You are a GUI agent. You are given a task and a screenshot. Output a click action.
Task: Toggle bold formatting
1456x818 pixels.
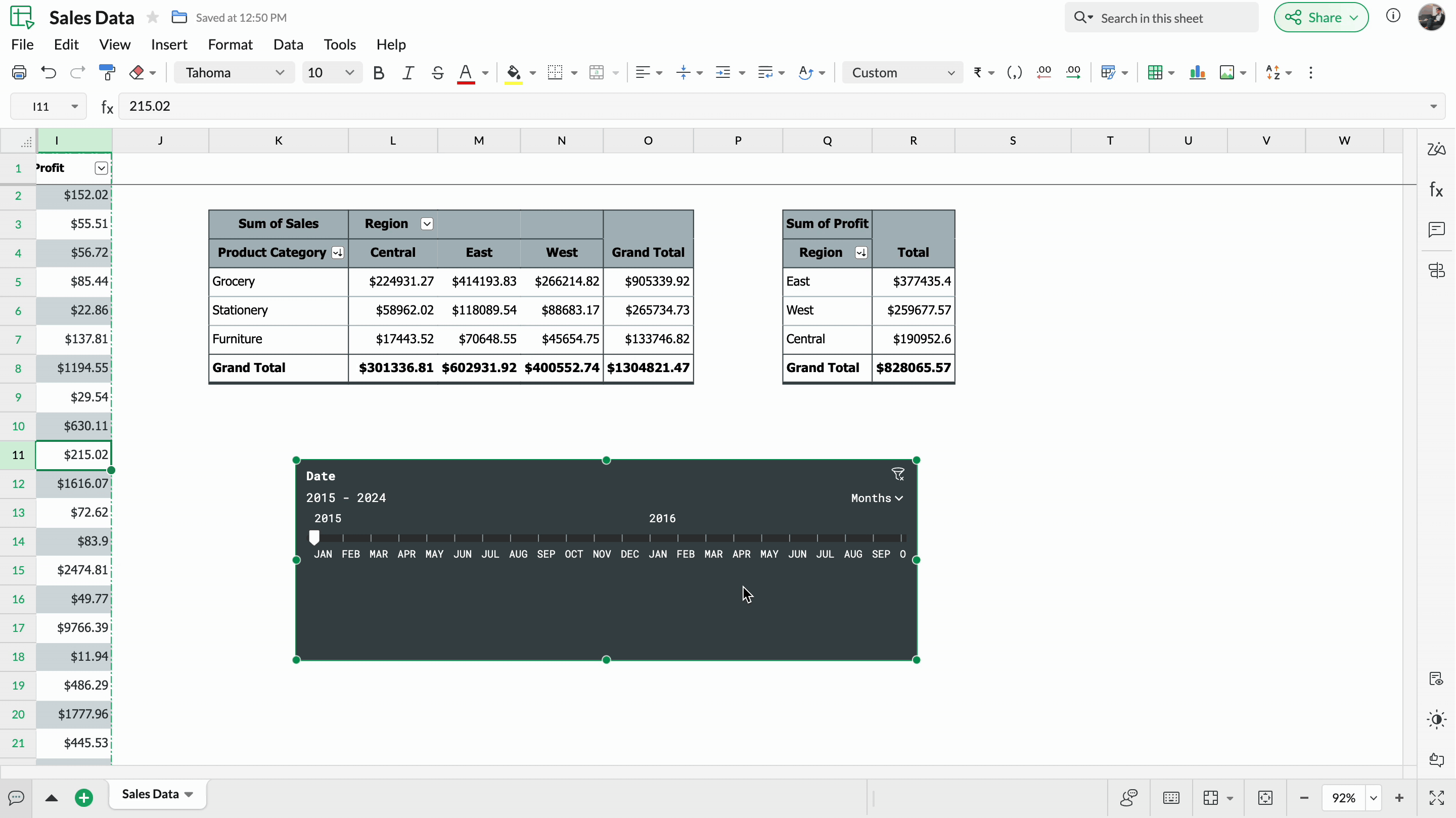click(x=379, y=72)
